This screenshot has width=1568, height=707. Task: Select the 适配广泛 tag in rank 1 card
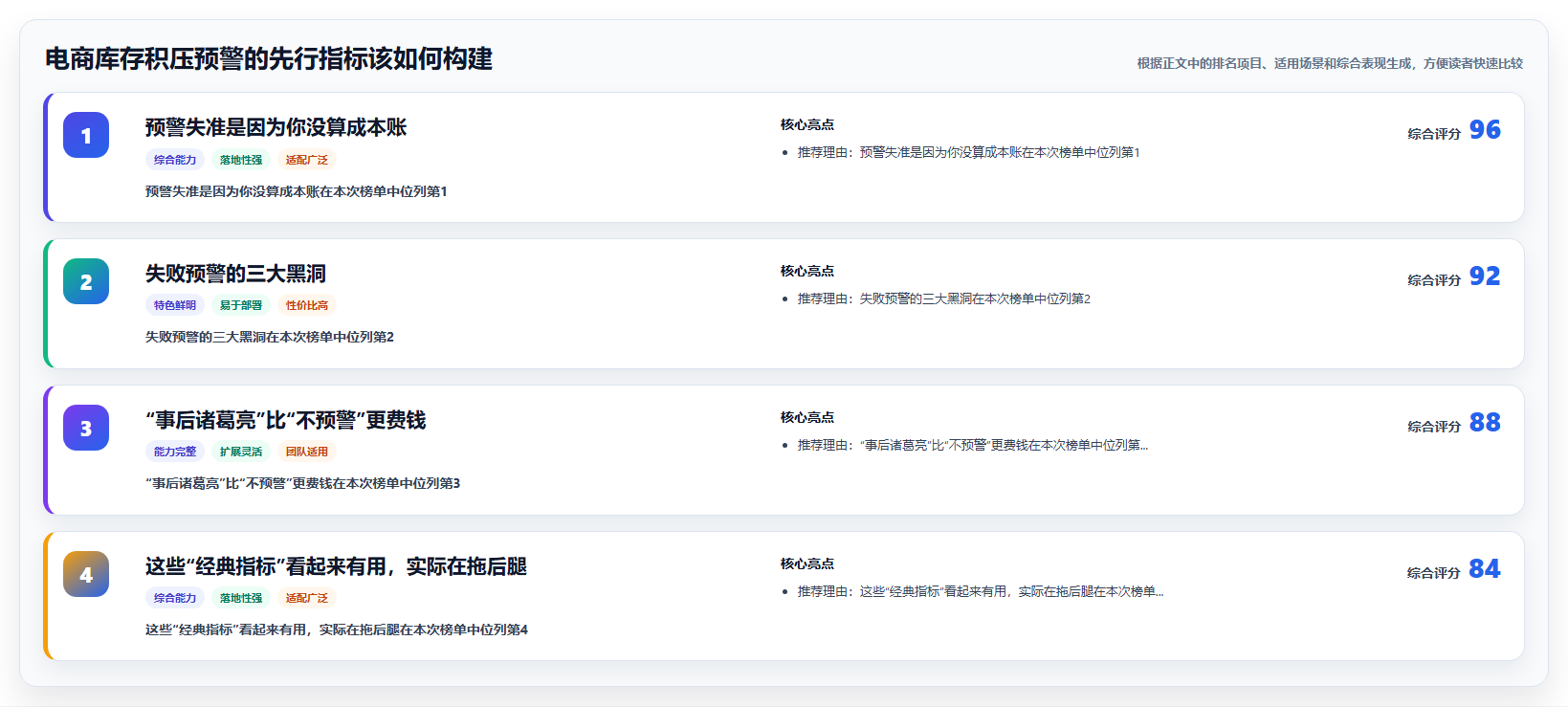coord(307,160)
